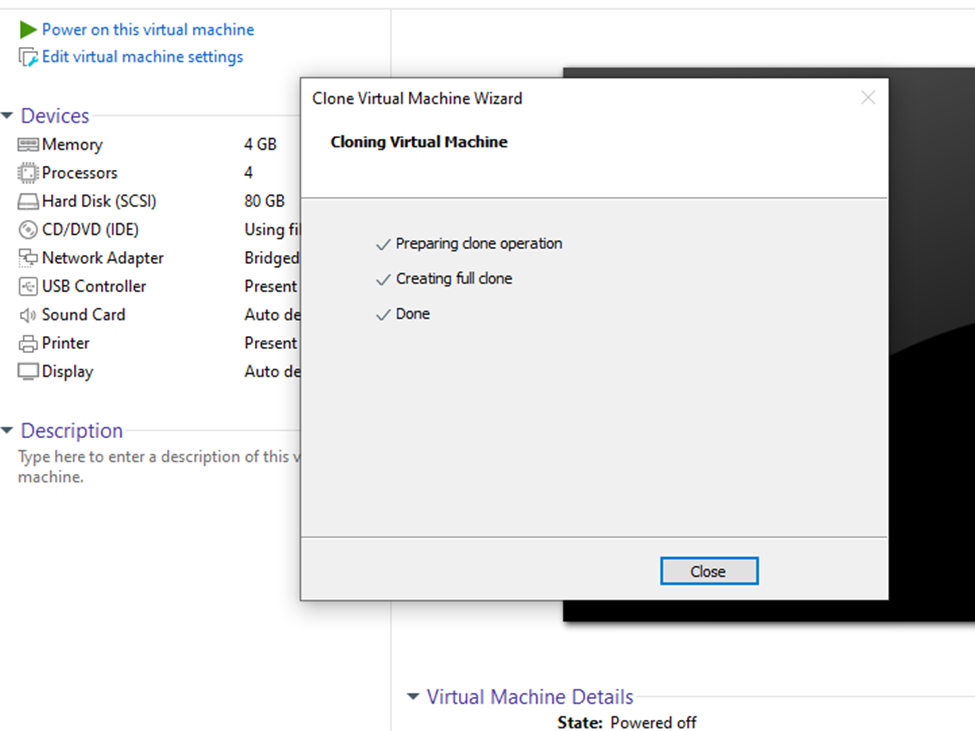The image size is (975, 731).
Task: Select the Printer device icon
Action: [x=28, y=343]
